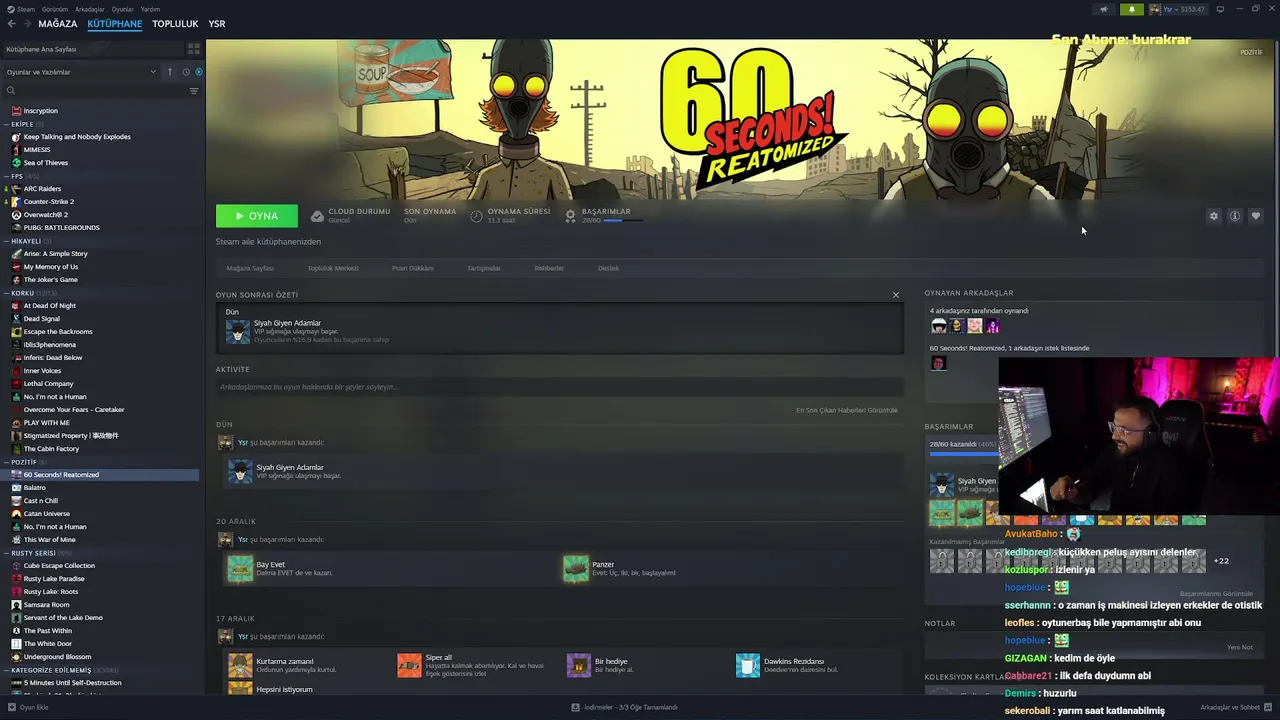Open the Puan Dükkânı link
The width and height of the screenshot is (1280, 720).
tap(413, 268)
